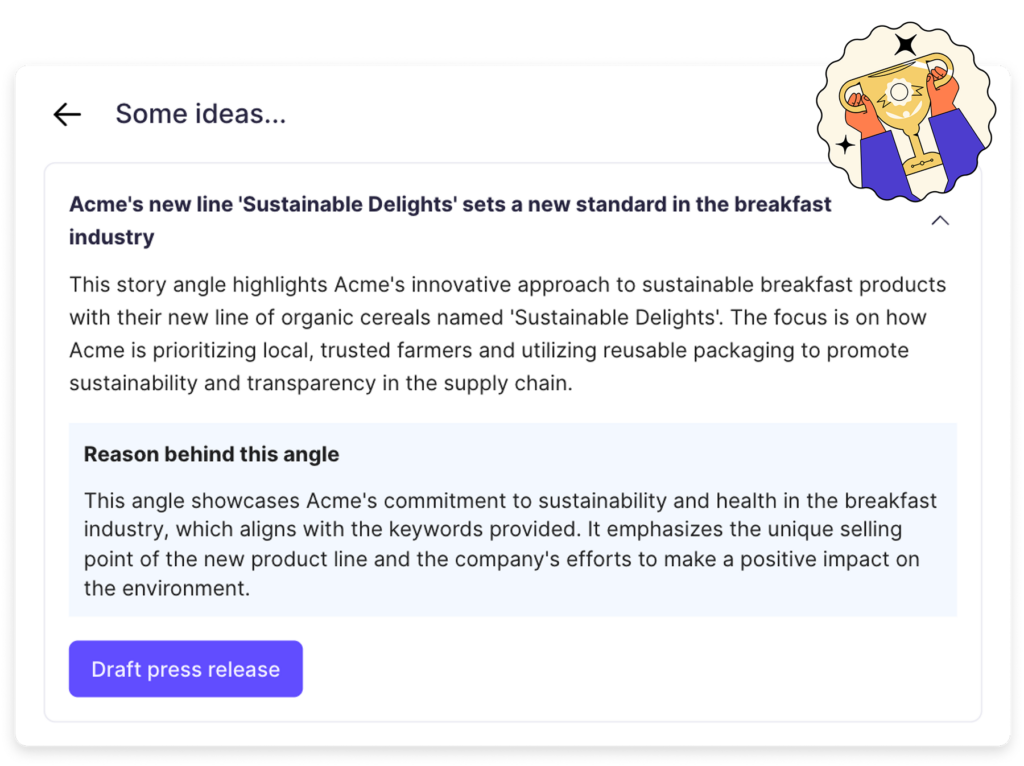Click the left blue sleeve in illustration
Screen dimensions: 1024x766
883,165
